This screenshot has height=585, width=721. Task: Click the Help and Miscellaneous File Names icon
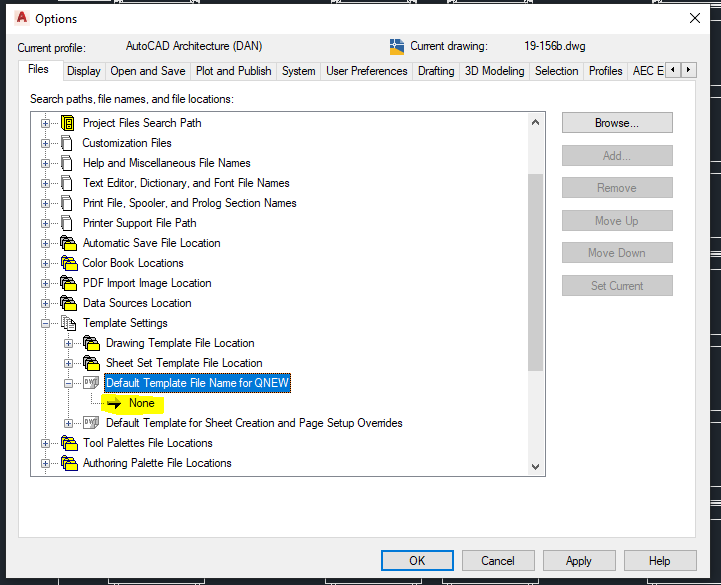(67, 163)
